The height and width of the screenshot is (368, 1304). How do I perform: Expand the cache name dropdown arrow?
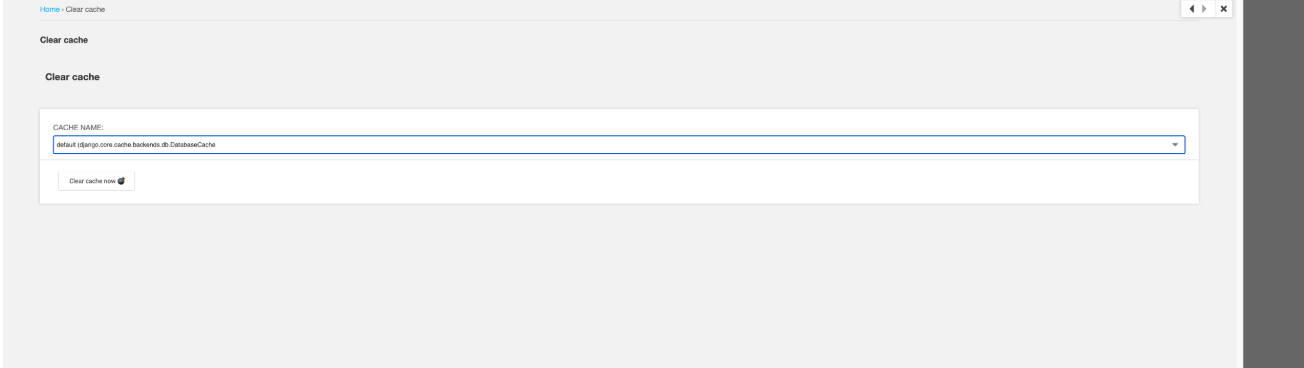[x=1175, y=145]
